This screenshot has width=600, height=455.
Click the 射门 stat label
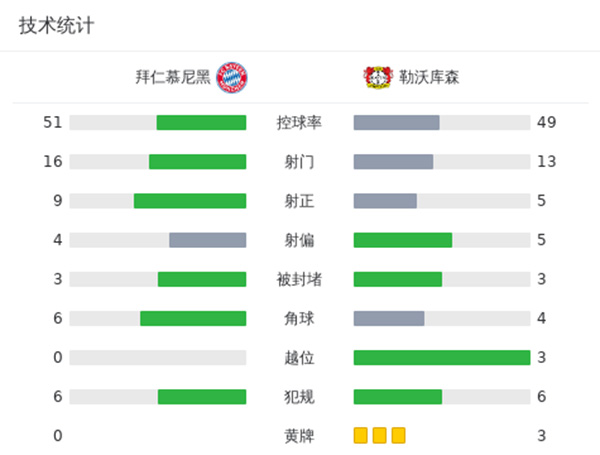pyautogui.click(x=299, y=162)
